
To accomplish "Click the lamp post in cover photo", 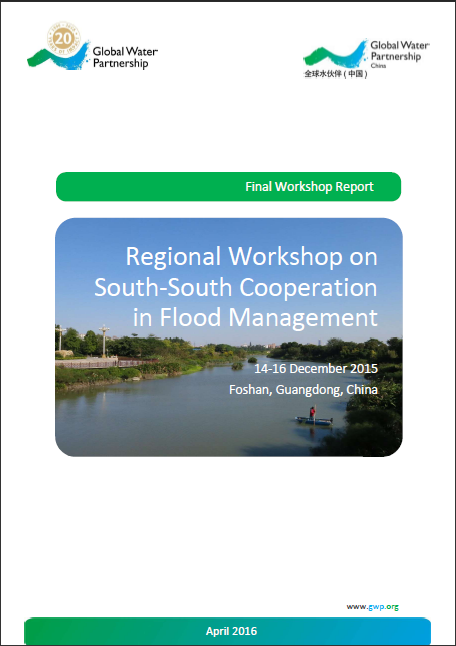I will pyautogui.click(x=104, y=341).
